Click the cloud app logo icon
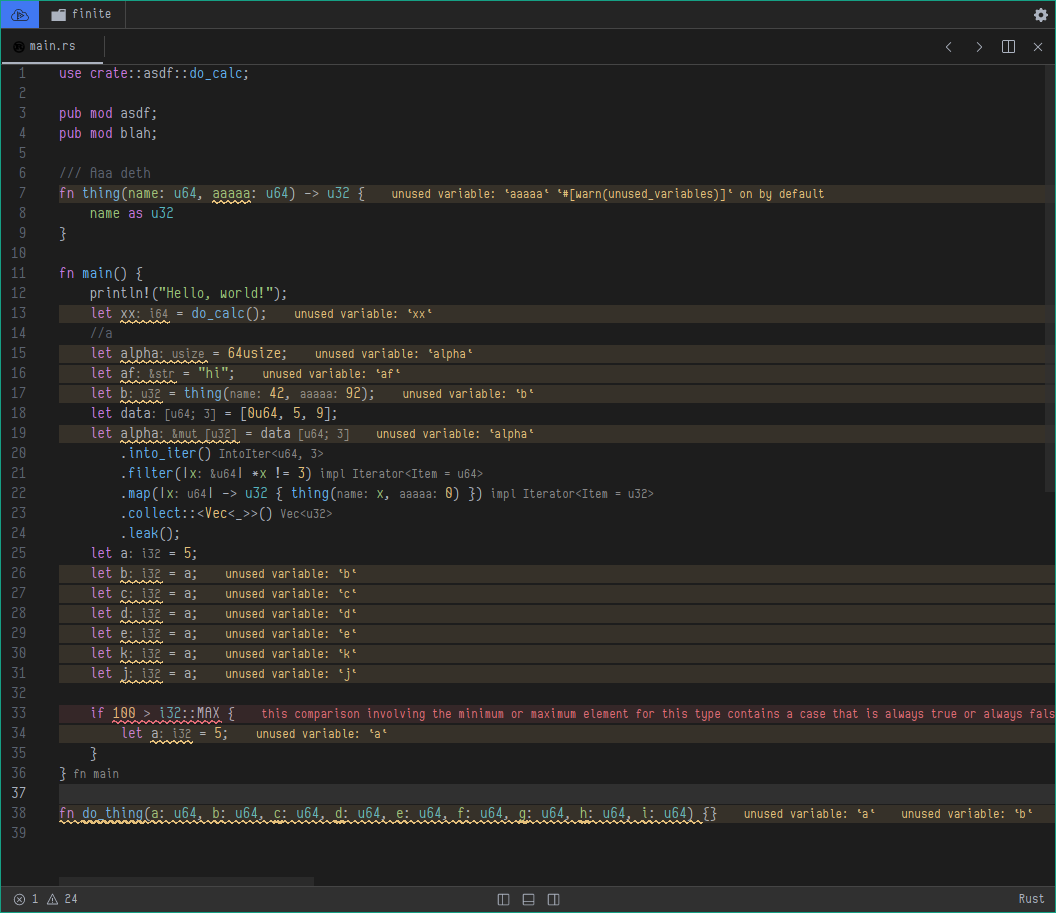Image resolution: width=1056 pixels, height=913 pixels. 20,14
